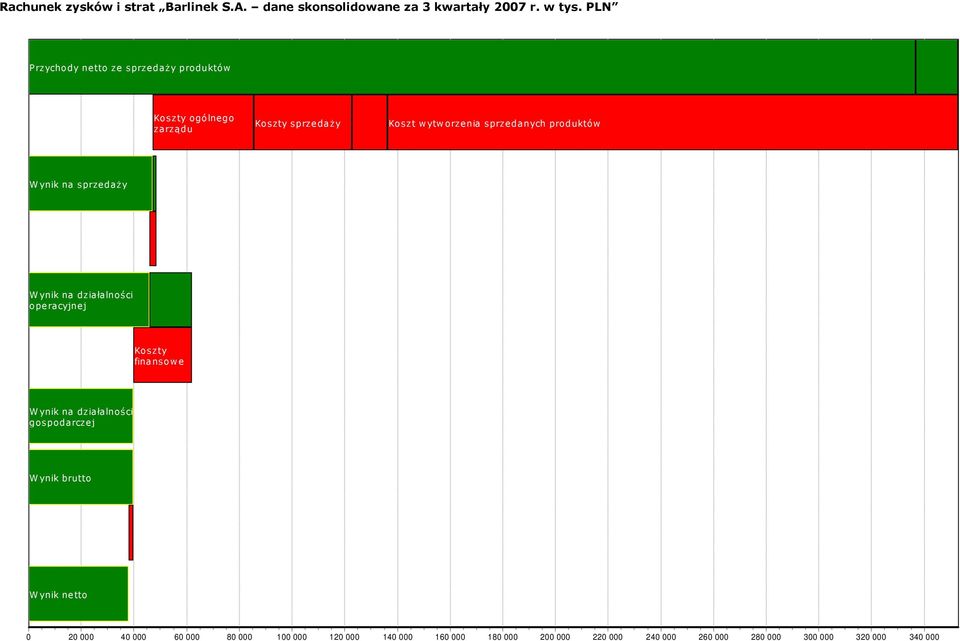Screen dimensions: 960x641
Task: Click the axis label 340 000
Action: click(x=924, y=637)
